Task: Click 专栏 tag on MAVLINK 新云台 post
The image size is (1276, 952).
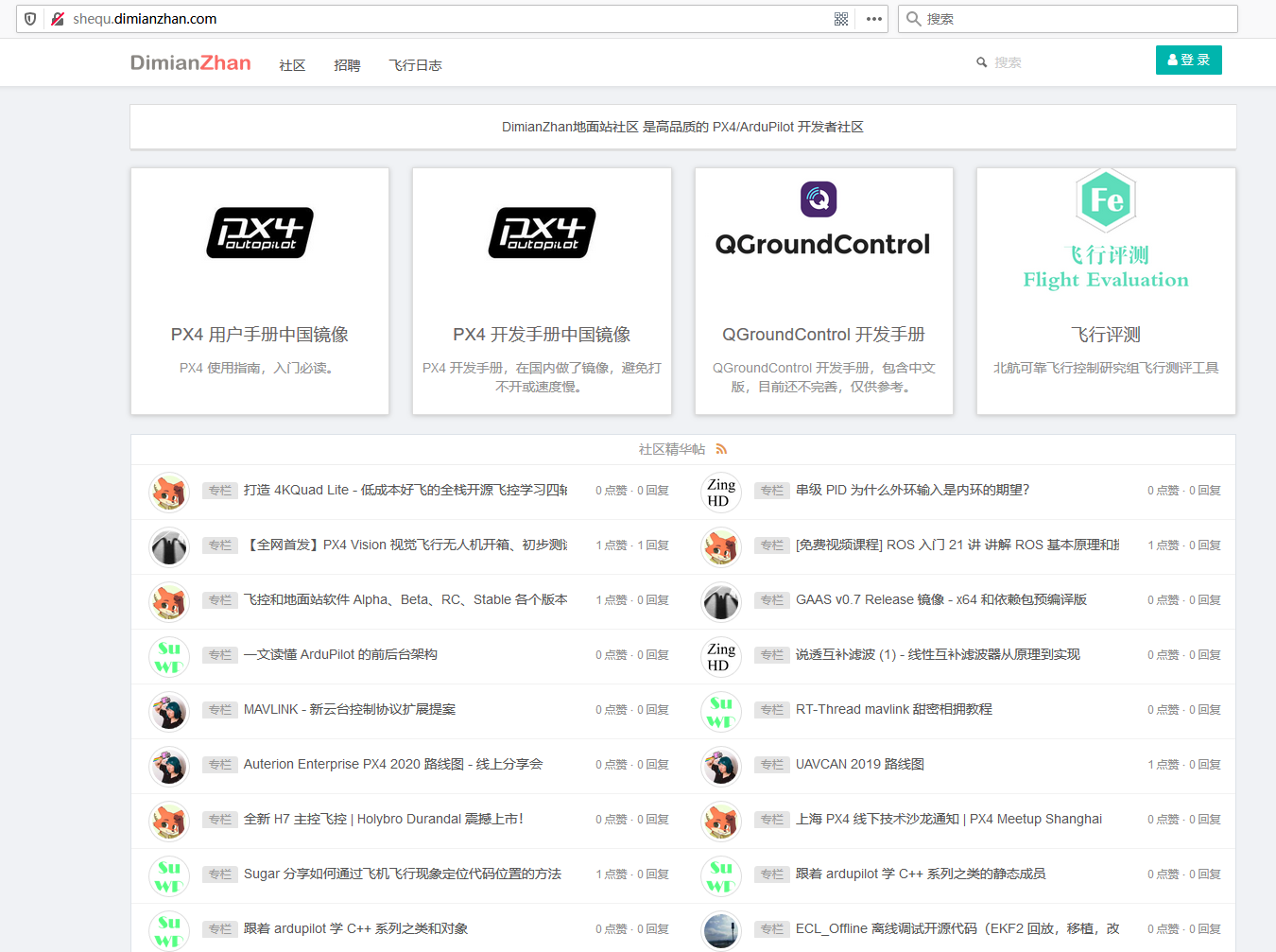Action: (x=220, y=710)
